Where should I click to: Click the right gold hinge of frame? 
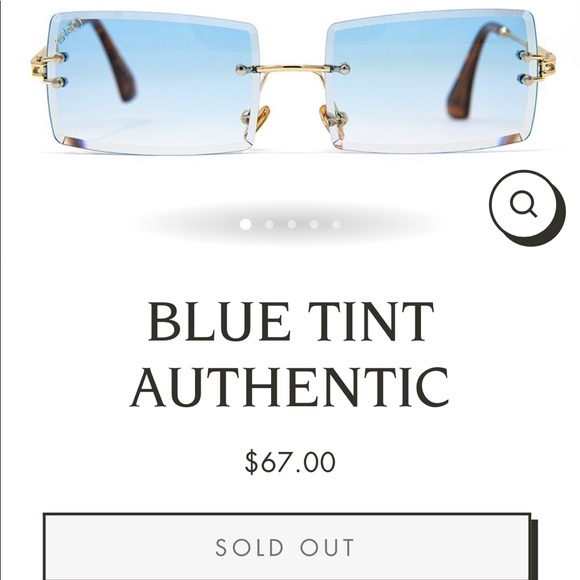pos(546,65)
